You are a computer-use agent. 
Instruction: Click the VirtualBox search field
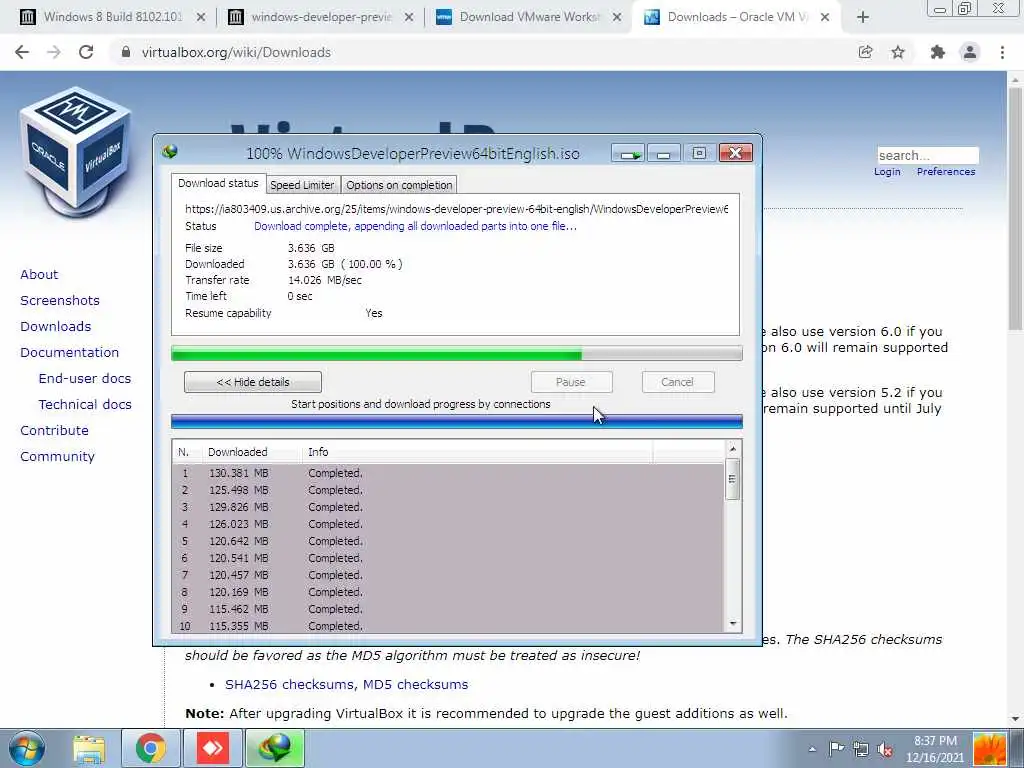pos(928,155)
